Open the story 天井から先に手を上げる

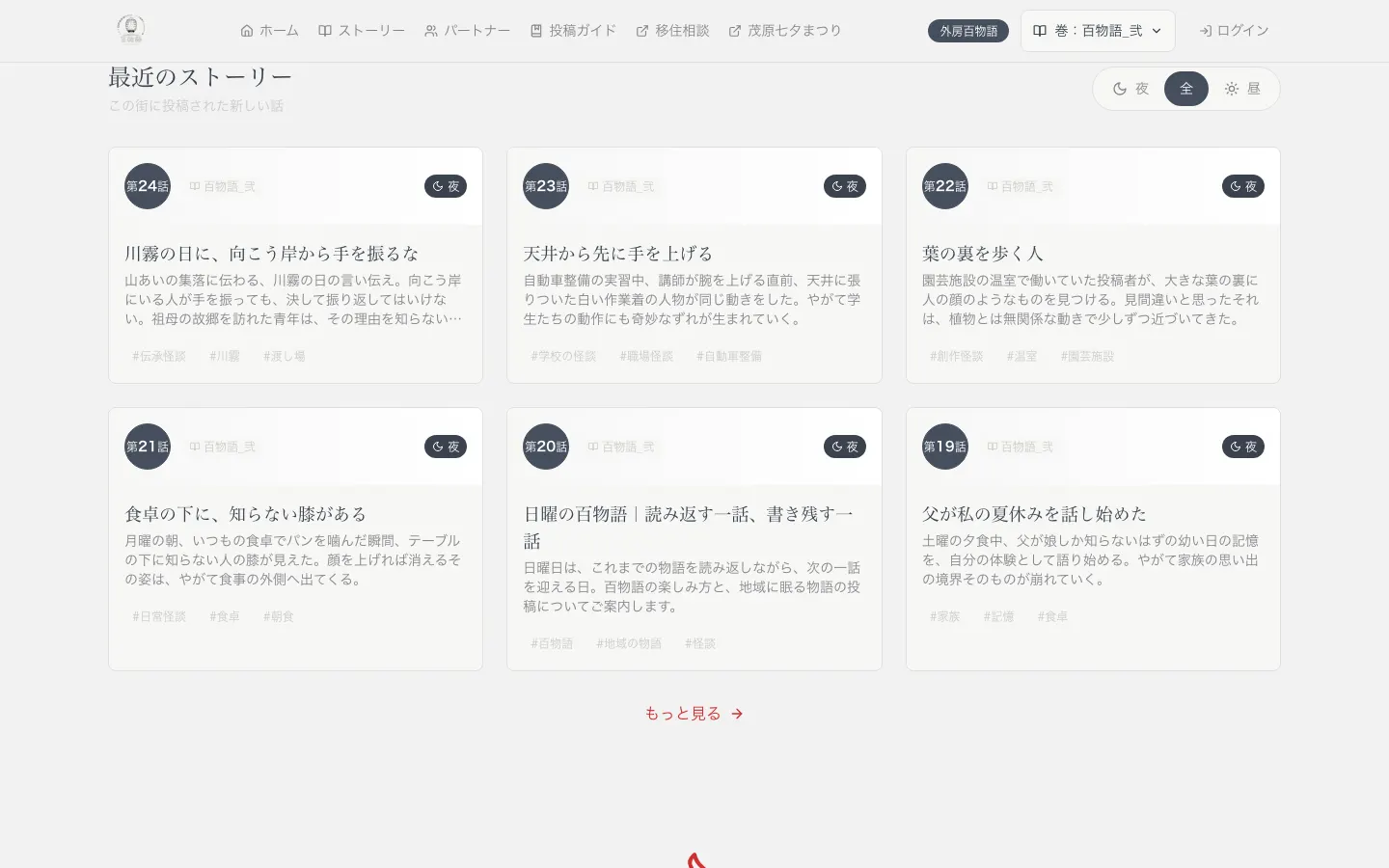[618, 254]
